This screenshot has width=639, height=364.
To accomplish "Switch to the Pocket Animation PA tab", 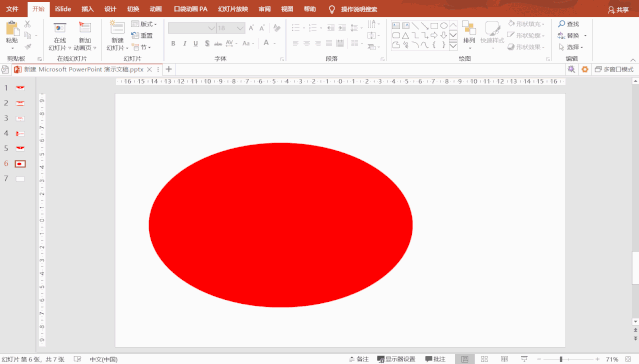I will (x=190, y=9).
